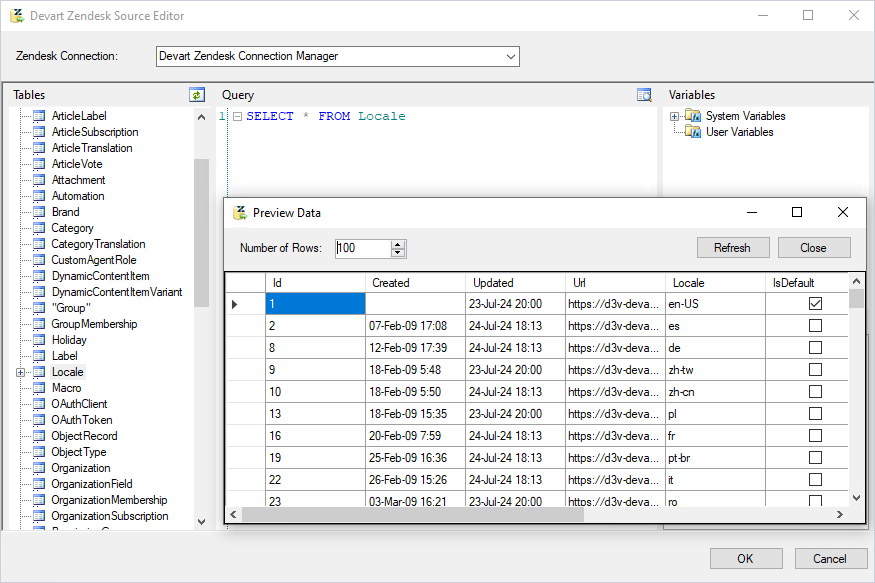Image resolution: width=875 pixels, height=583 pixels.
Task: Expand the Locale tree node
Action: pos(21,371)
